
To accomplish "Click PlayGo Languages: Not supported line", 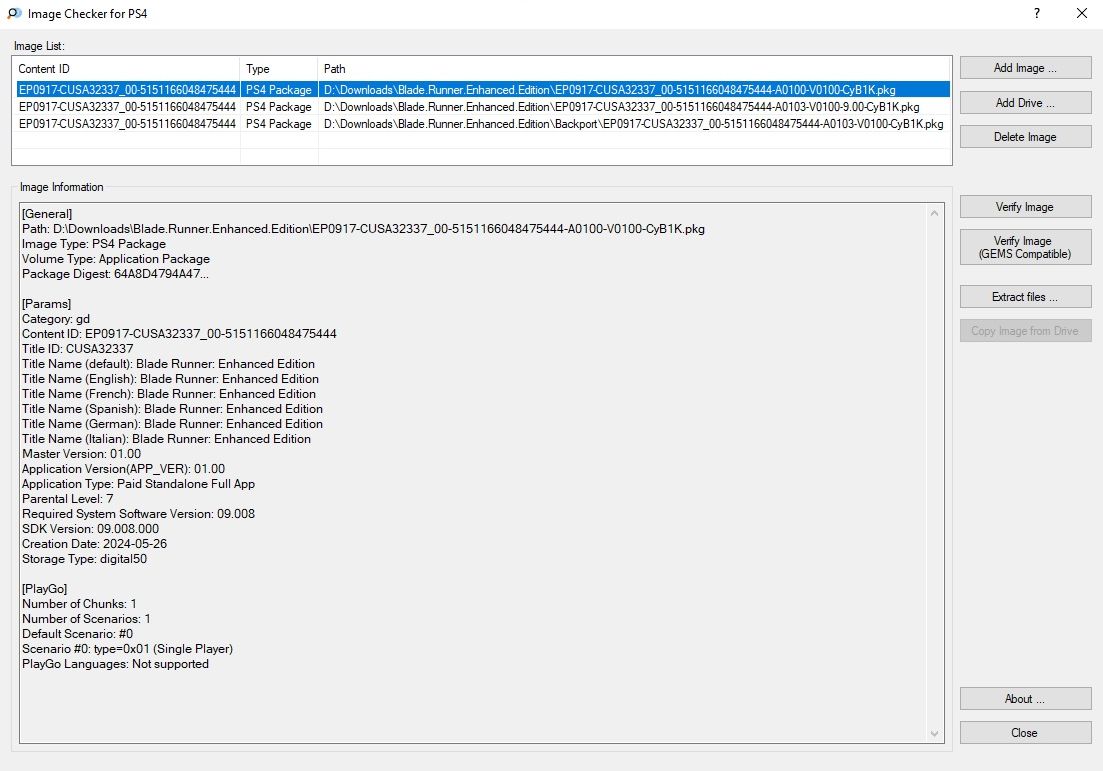I will pos(115,664).
